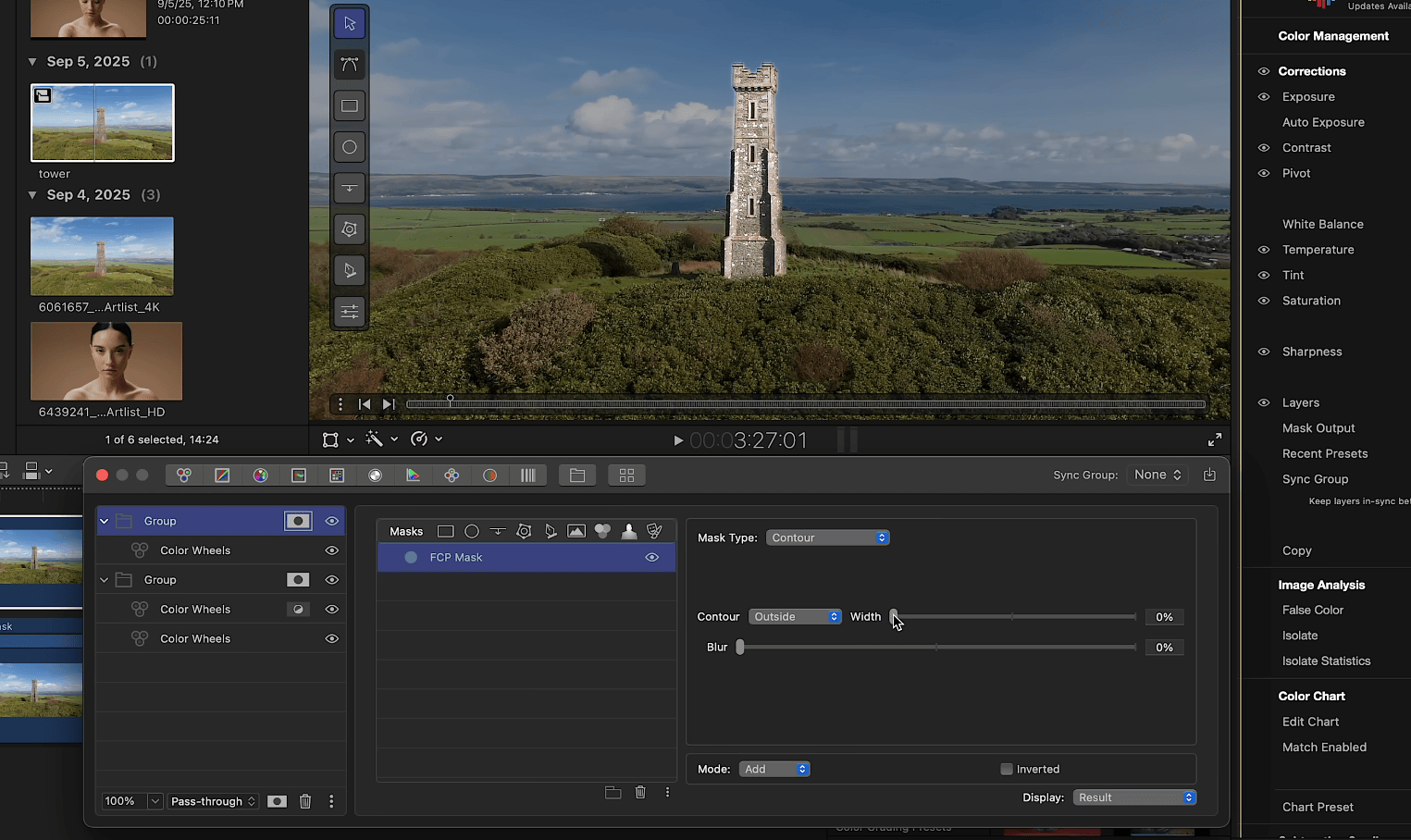Select Auto Exposure in Corrections list
Viewport: 1411px width, 840px height.
(1322, 122)
